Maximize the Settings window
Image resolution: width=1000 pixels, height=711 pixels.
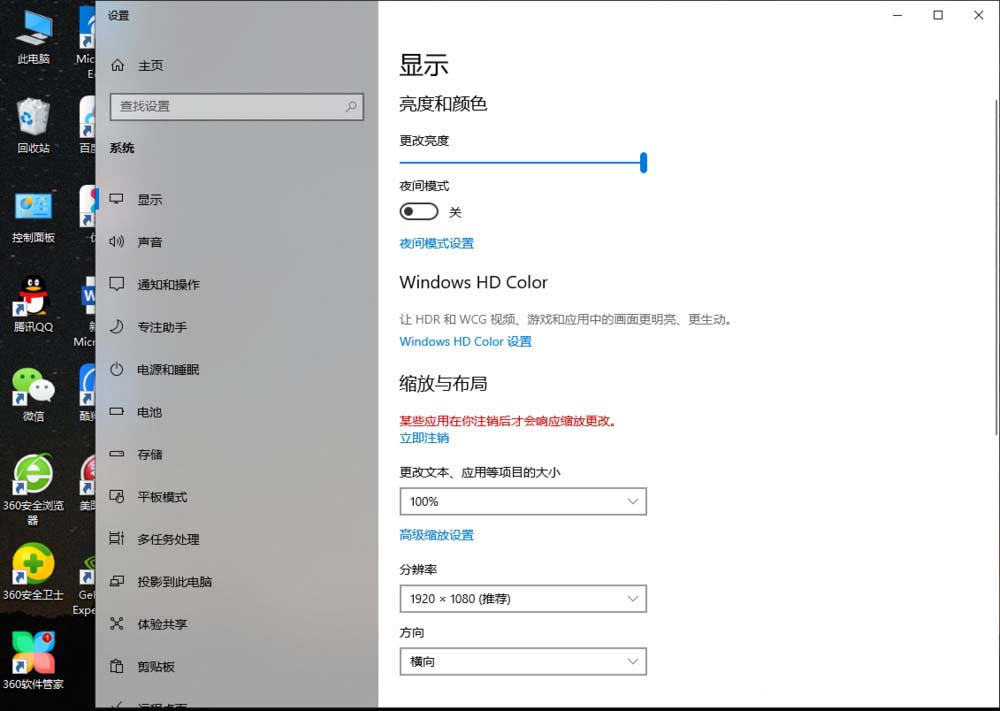(x=938, y=15)
